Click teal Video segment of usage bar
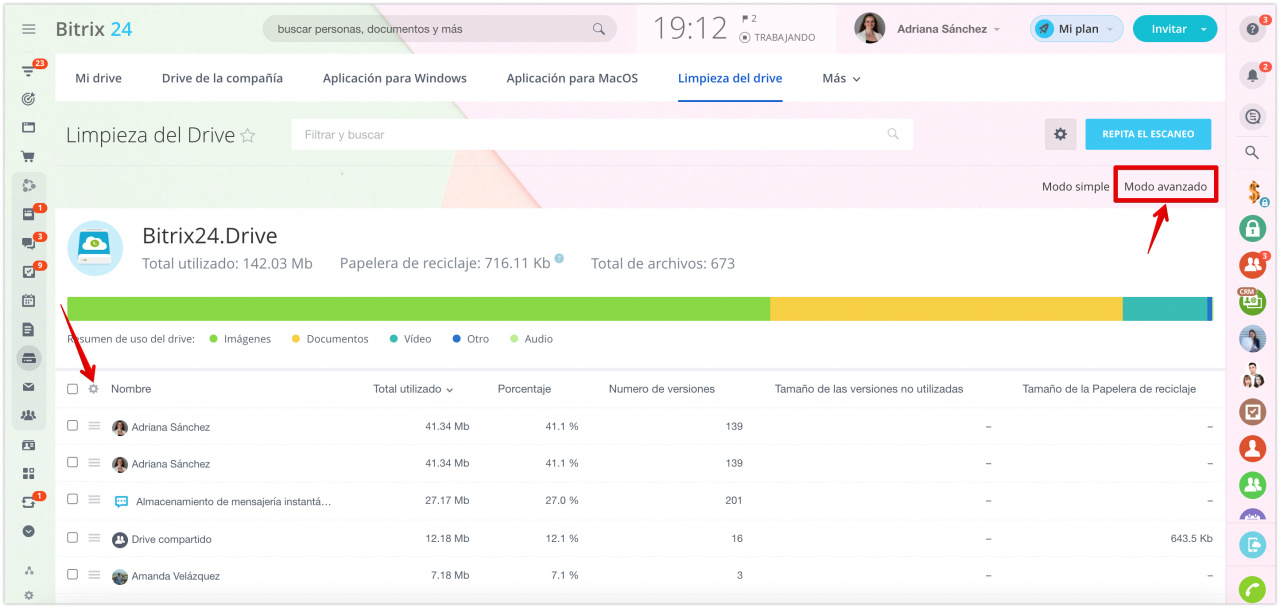Screen dimensions: 1280x608 [x=1165, y=309]
